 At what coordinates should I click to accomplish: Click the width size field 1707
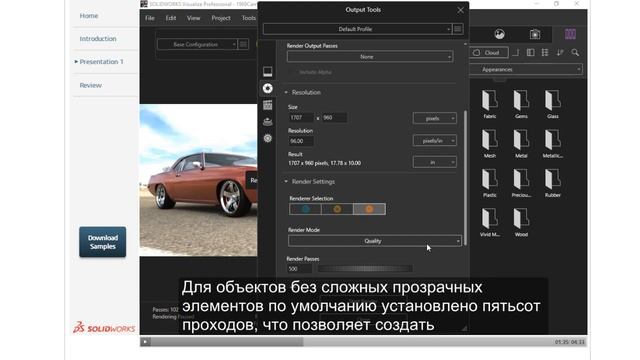(x=301, y=118)
